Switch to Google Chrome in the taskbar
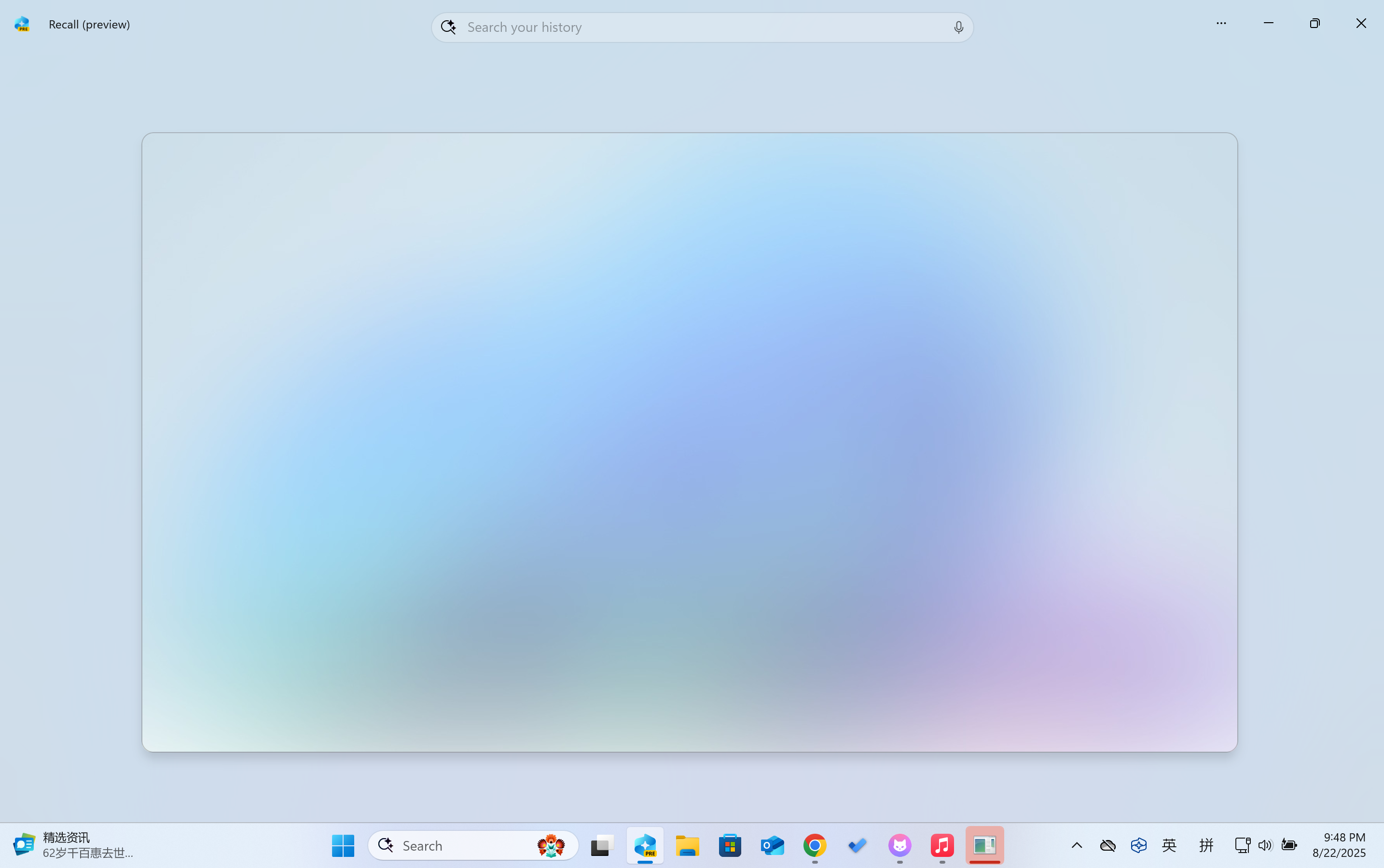Viewport: 1384px width, 868px height. tap(815, 845)
